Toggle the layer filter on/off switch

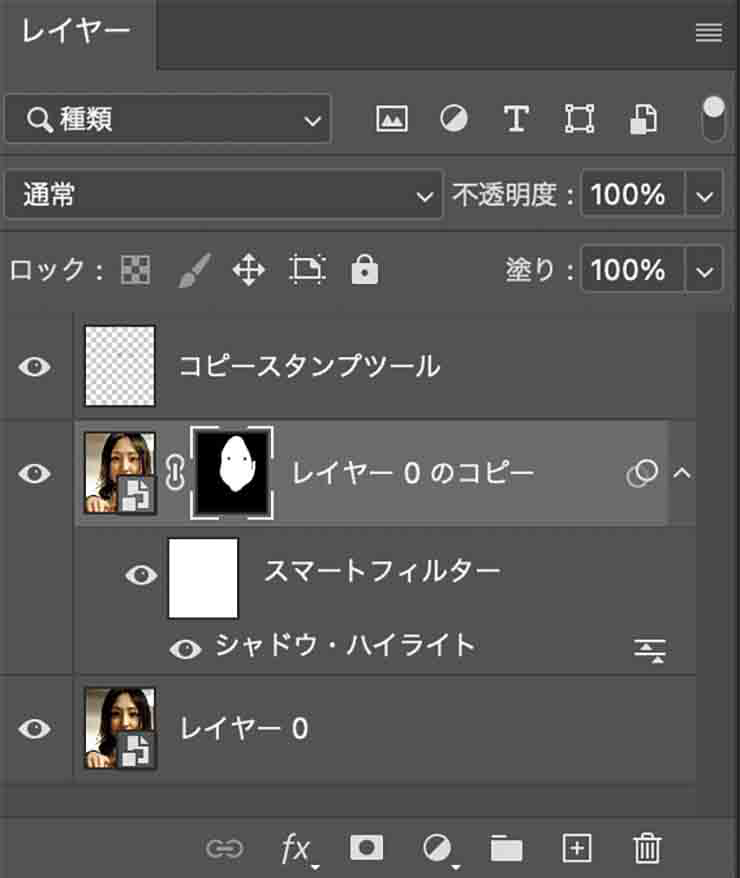coord(713,119)
